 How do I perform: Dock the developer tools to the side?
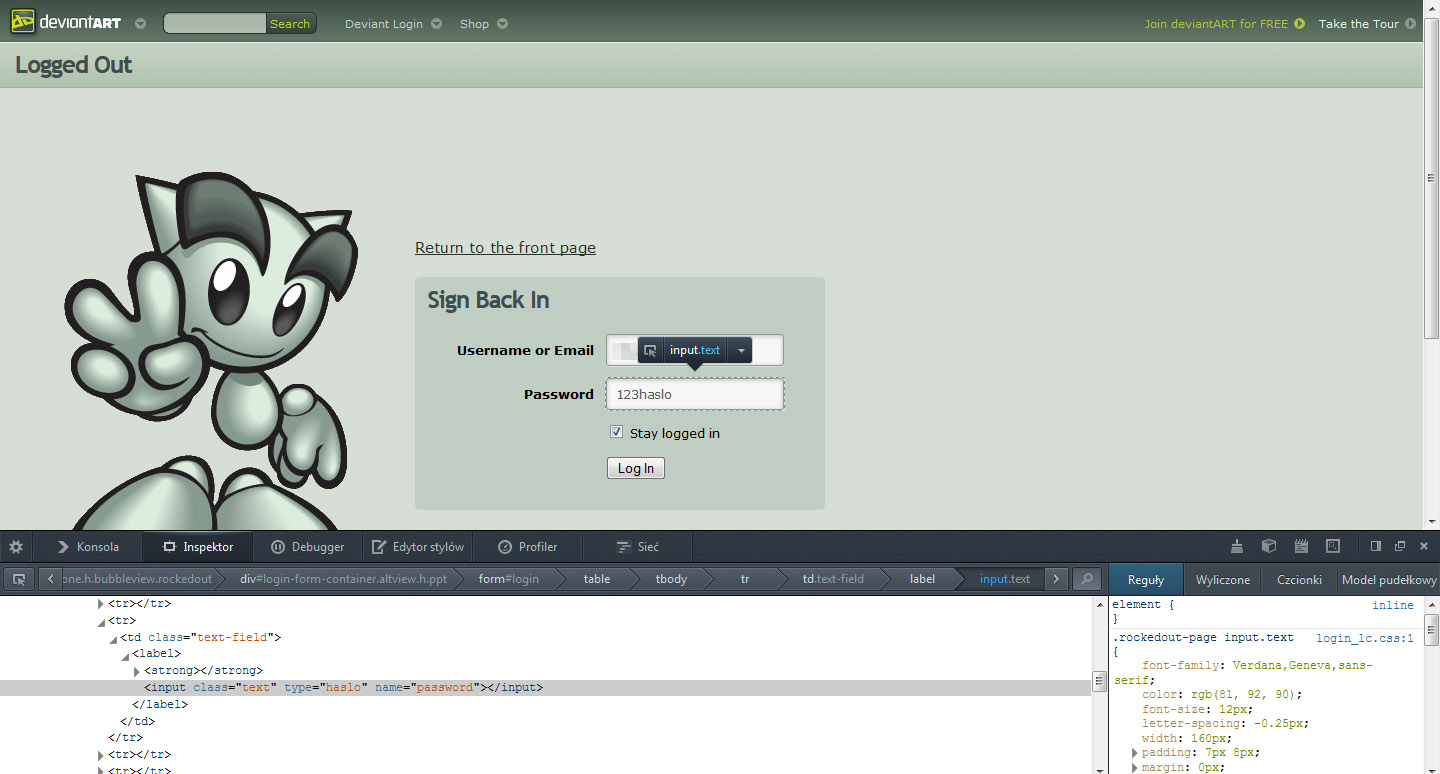1376,546
